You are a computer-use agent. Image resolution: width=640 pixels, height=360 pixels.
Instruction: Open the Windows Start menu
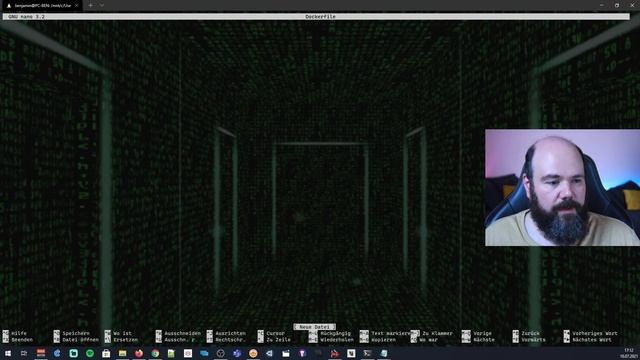(8, 353)
